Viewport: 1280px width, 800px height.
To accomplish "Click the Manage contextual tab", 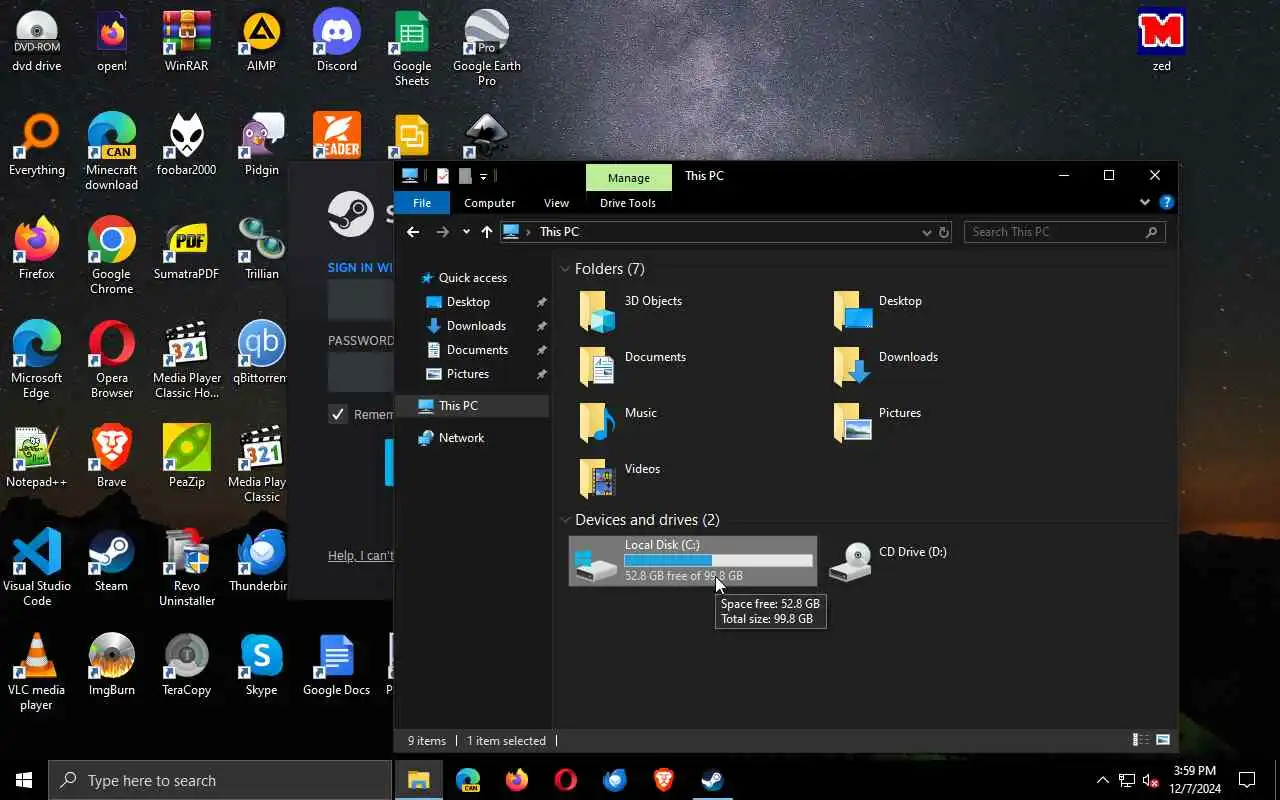I will pyautogui.click(x=629, y=177).
